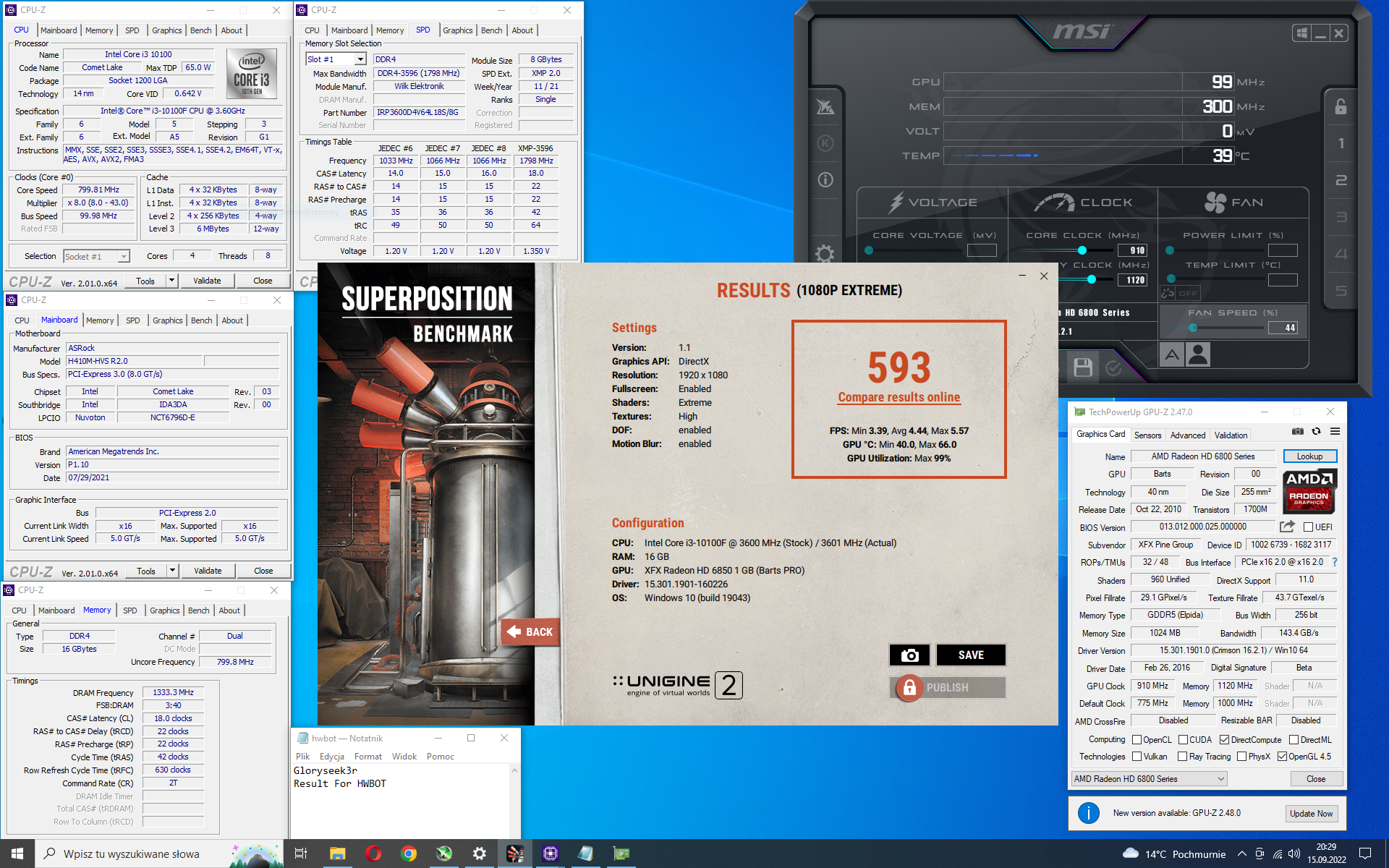Switch to Sensors tab in GPU-Z

click(x=1147, y=435)
